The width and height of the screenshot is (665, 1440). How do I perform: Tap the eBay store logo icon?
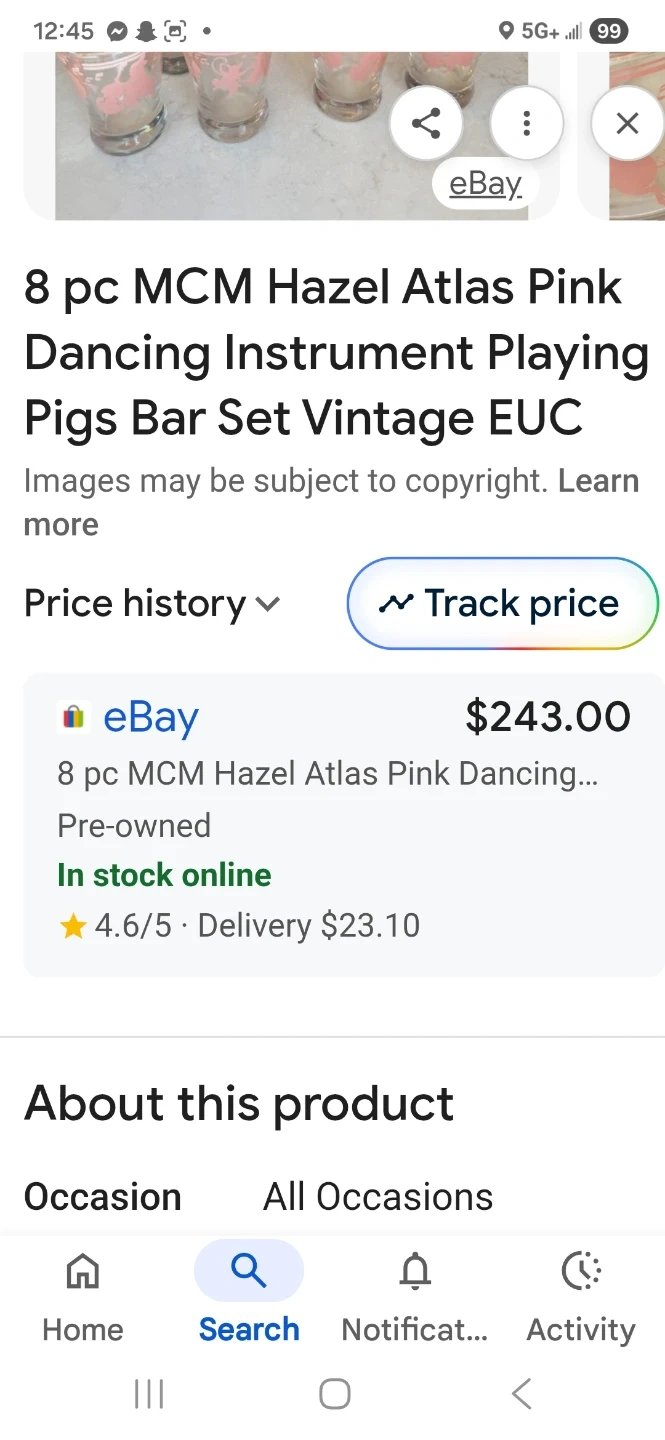74,717
